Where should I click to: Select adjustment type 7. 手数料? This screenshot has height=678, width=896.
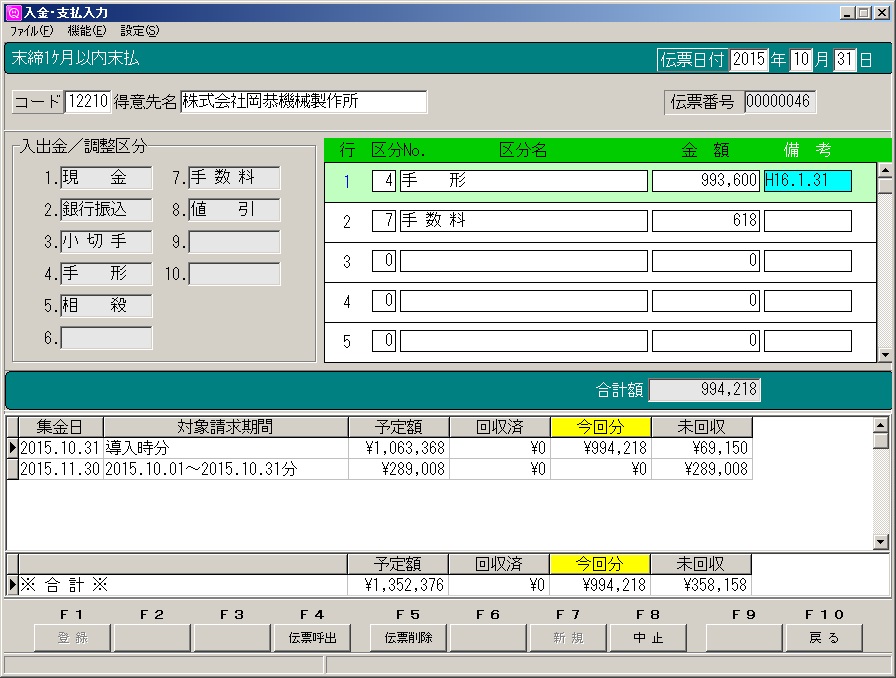pos(234,178)
